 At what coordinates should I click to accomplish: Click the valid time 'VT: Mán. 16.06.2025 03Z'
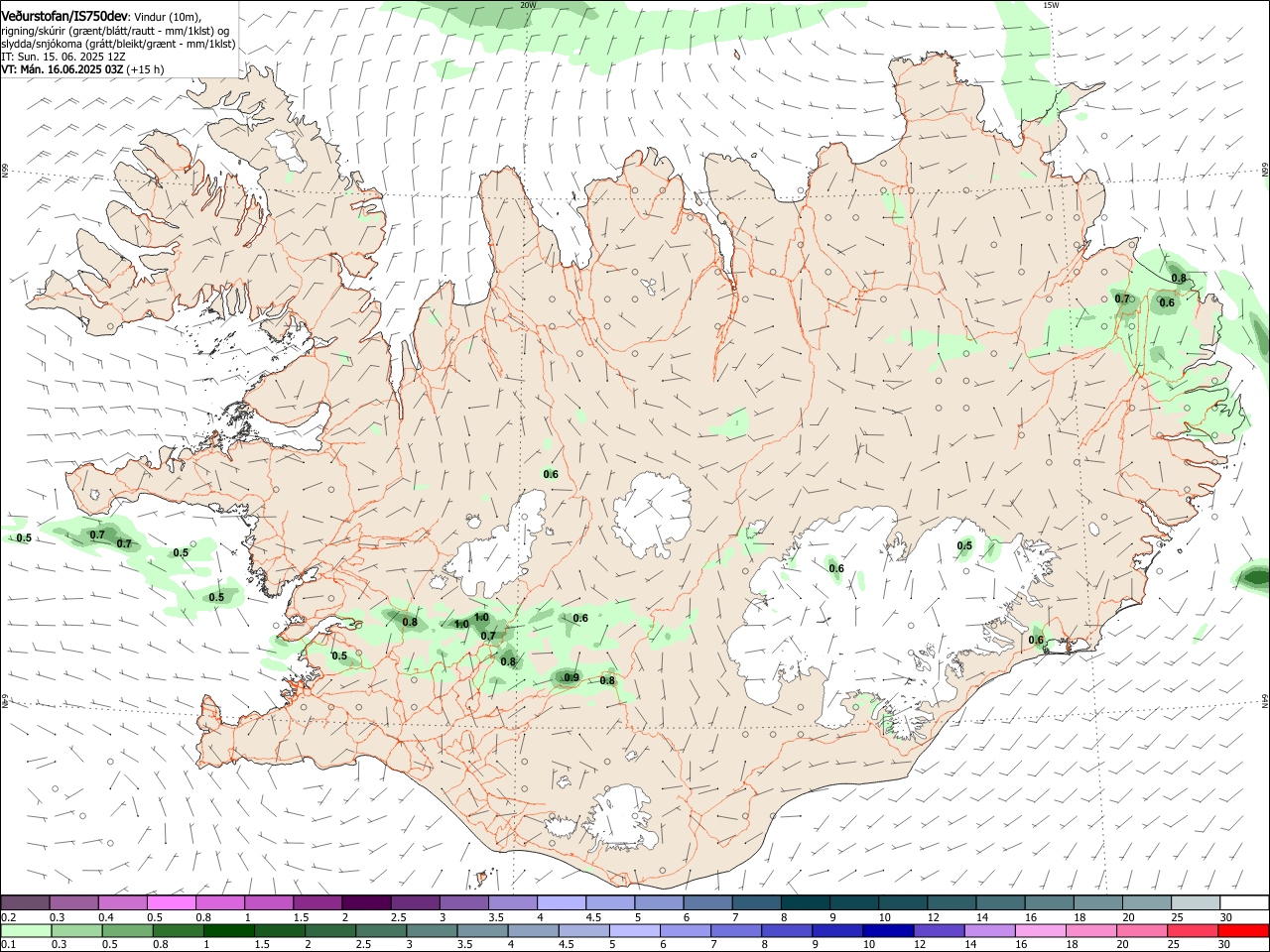click(63, 69)
